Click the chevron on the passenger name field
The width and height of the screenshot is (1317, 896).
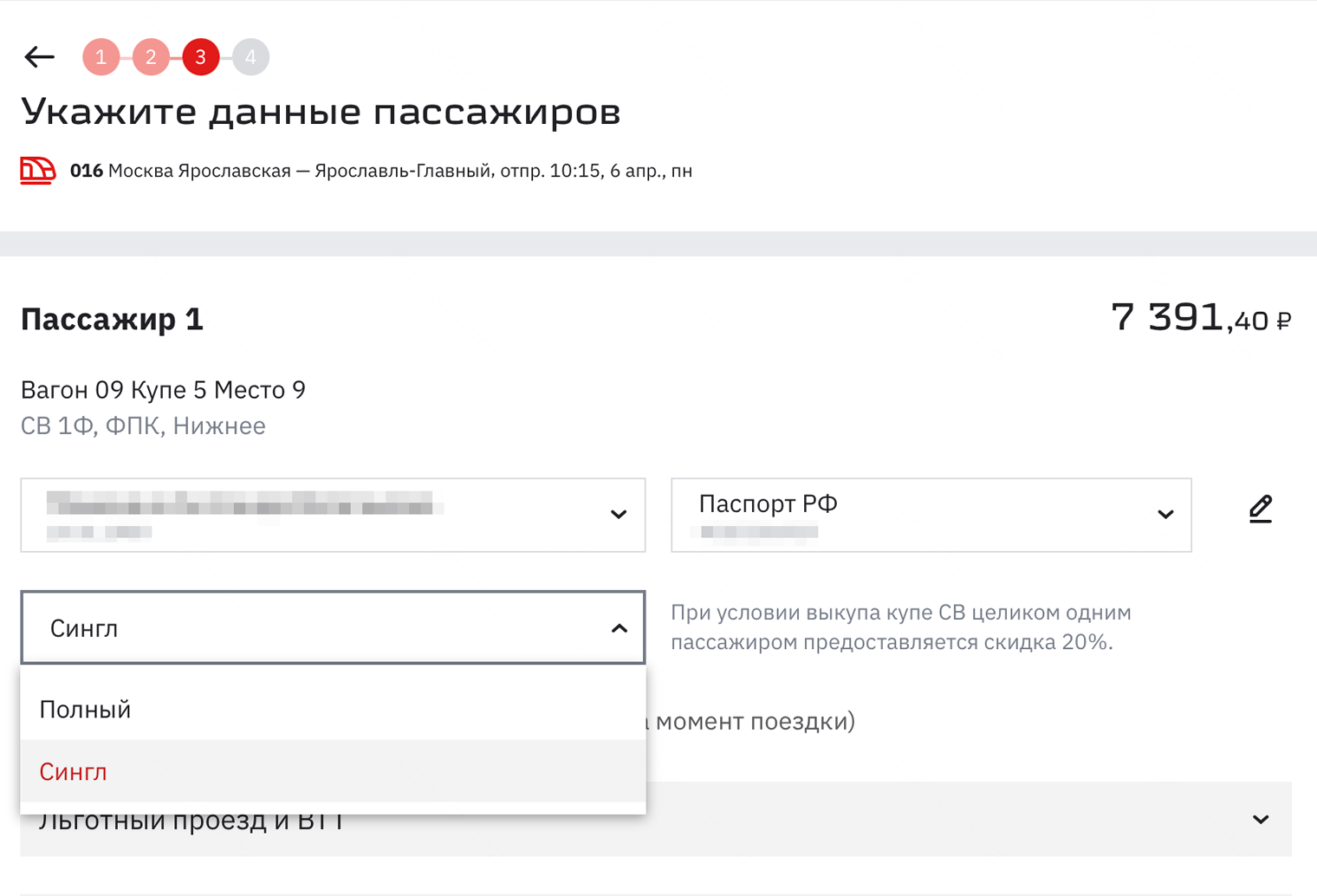coord(618,515)
